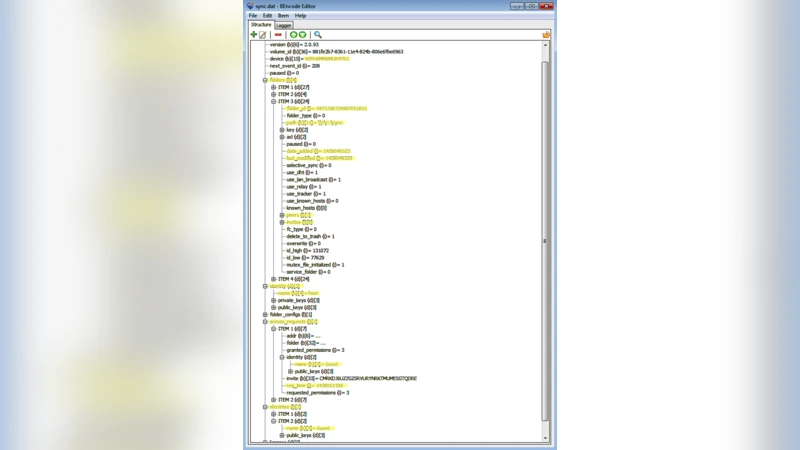Expand ITEM 4 under folders
Viewport: 800px width, 450px height.
click(x=273, y=279)
